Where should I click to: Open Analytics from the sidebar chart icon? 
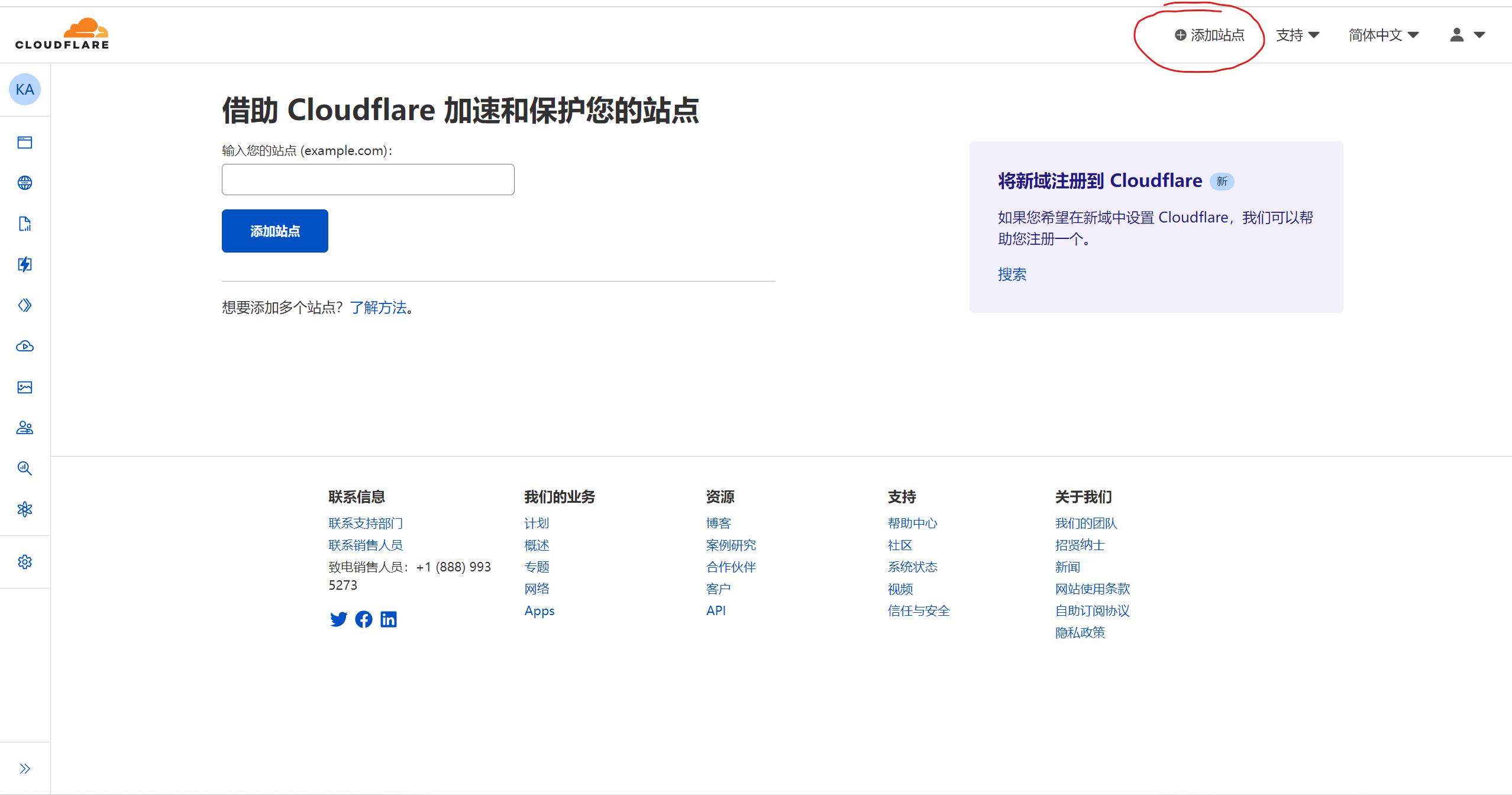tap(24, 224)
